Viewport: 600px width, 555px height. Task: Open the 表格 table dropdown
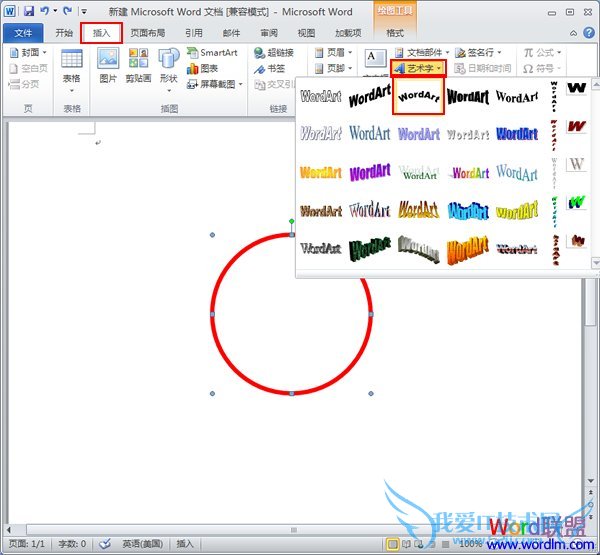72,71
